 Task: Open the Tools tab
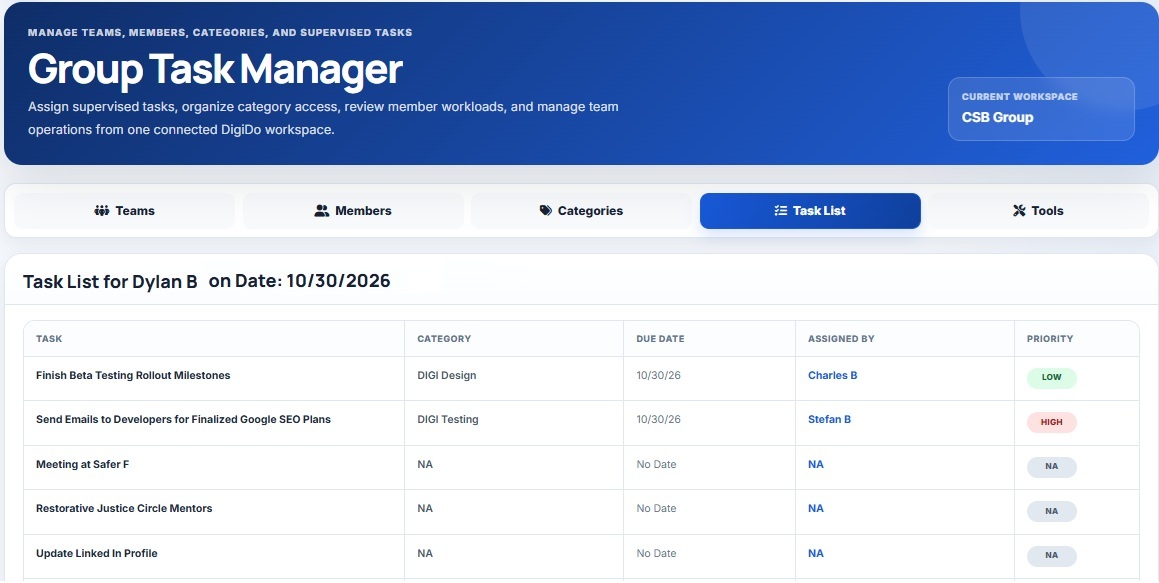pos(1039,211)
